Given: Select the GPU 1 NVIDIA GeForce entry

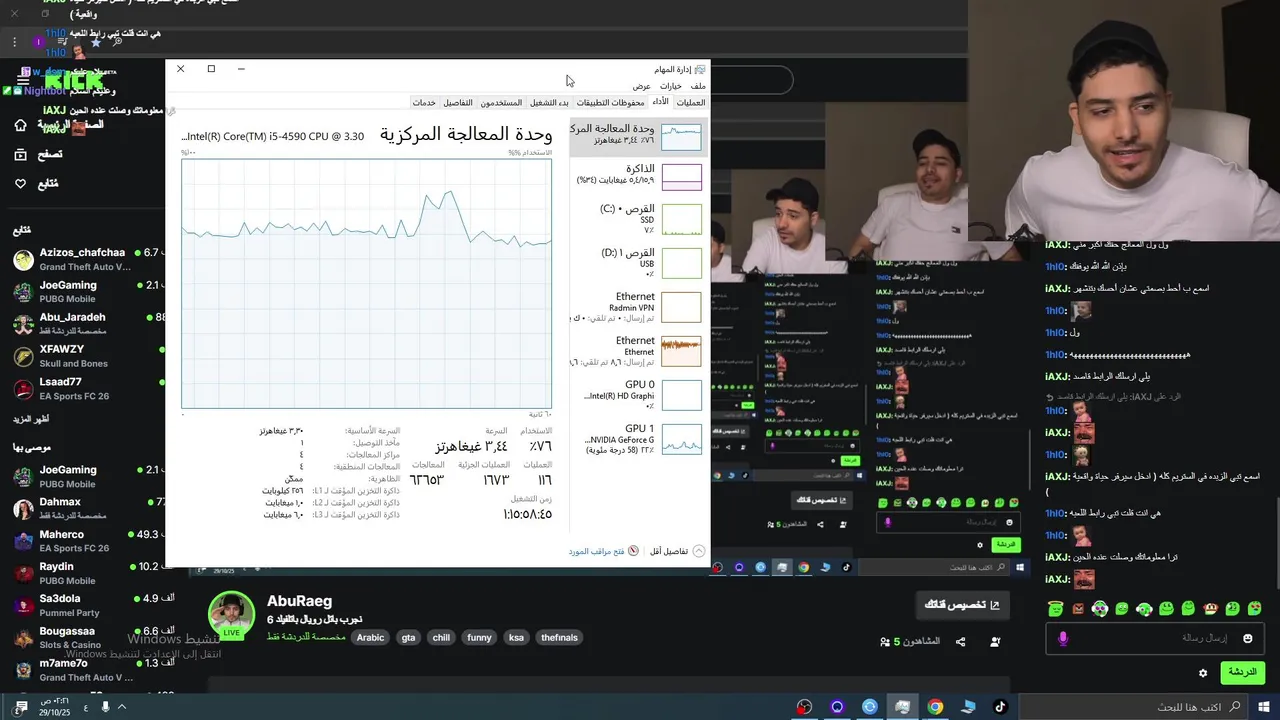Looking at the screenshot, I should pyautogui.click(x=638, y=439).
